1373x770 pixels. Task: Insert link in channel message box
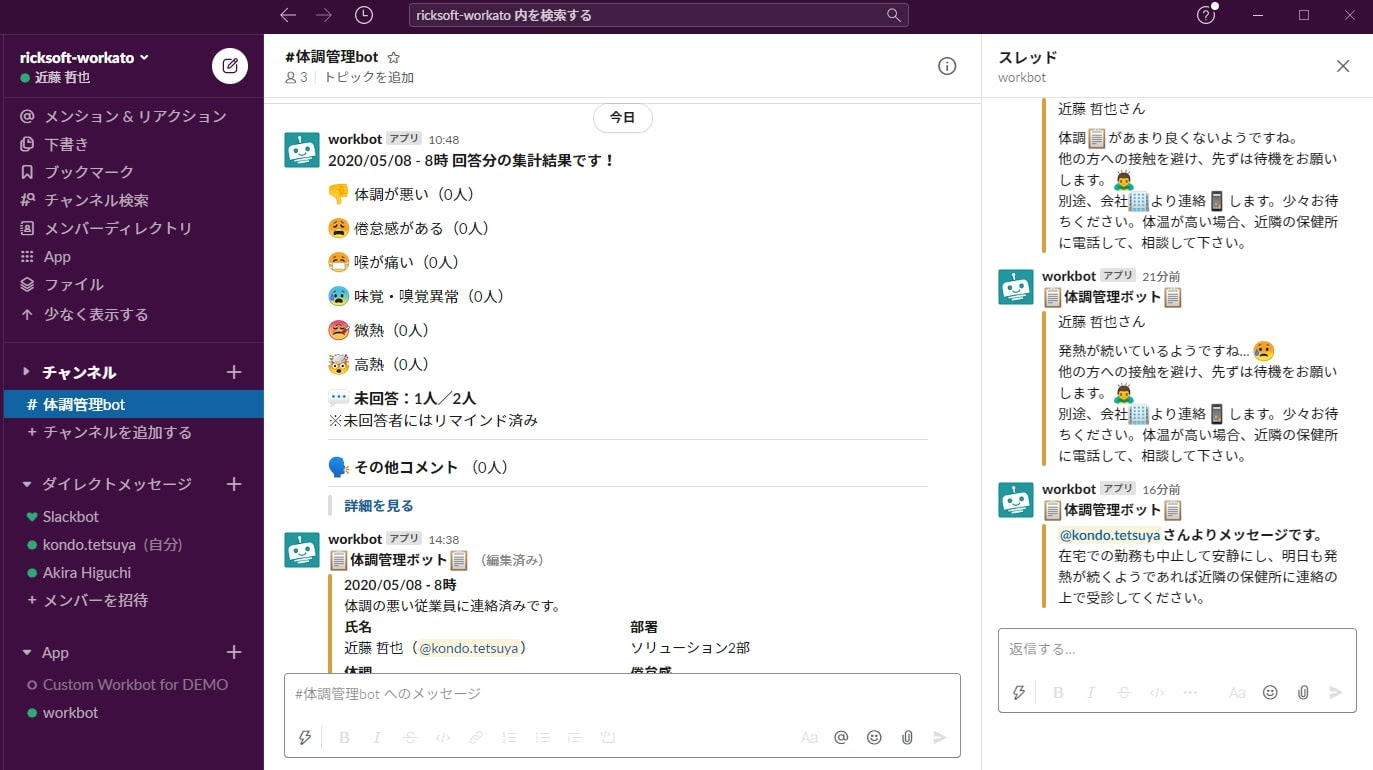(x=476, y=737)
